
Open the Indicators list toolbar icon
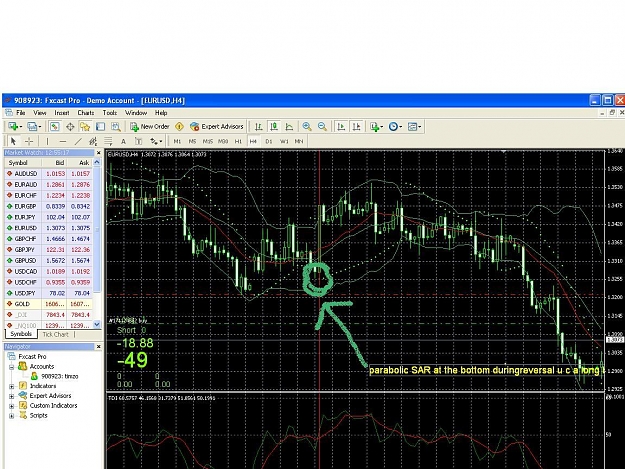click(x=376, y=127)
